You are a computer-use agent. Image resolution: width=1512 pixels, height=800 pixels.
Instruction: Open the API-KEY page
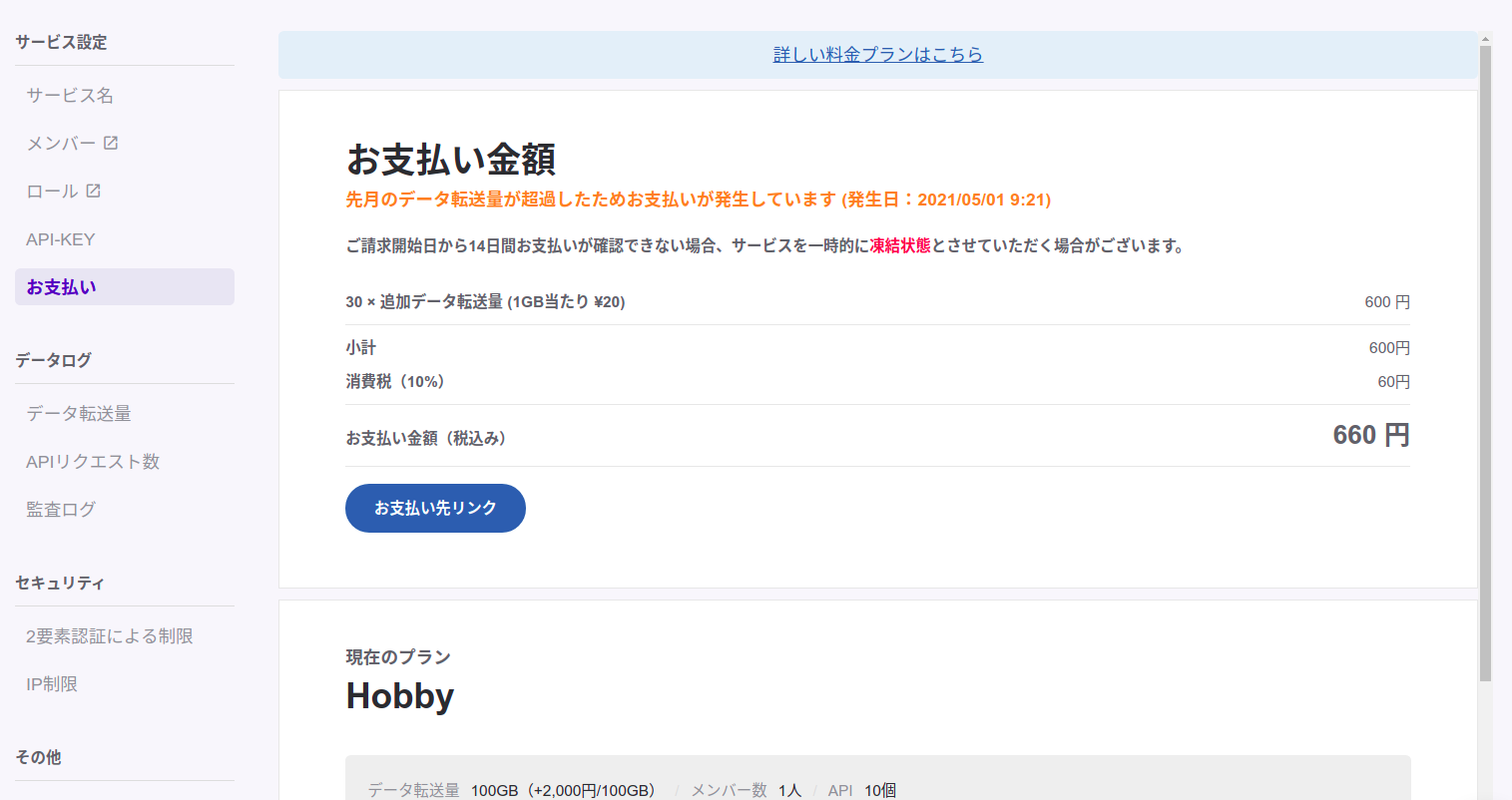point(61,239)
